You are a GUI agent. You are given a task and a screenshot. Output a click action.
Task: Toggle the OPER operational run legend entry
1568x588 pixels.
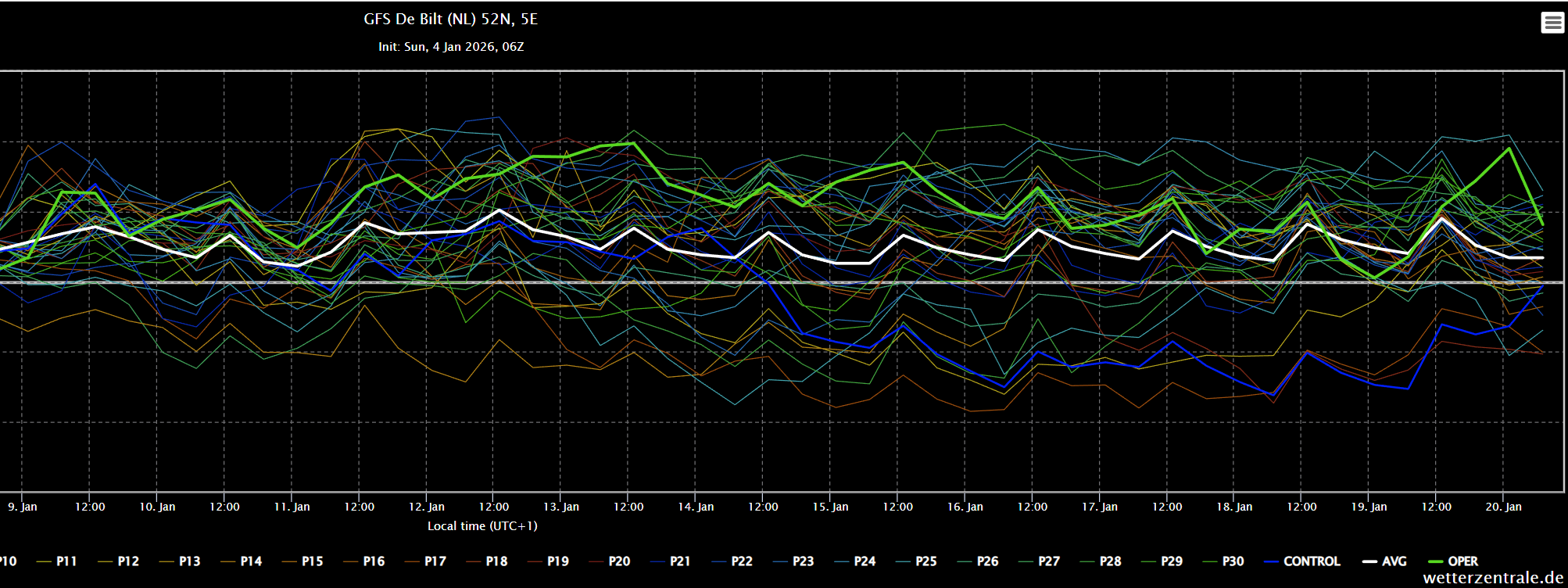(x=1453, y=561)
